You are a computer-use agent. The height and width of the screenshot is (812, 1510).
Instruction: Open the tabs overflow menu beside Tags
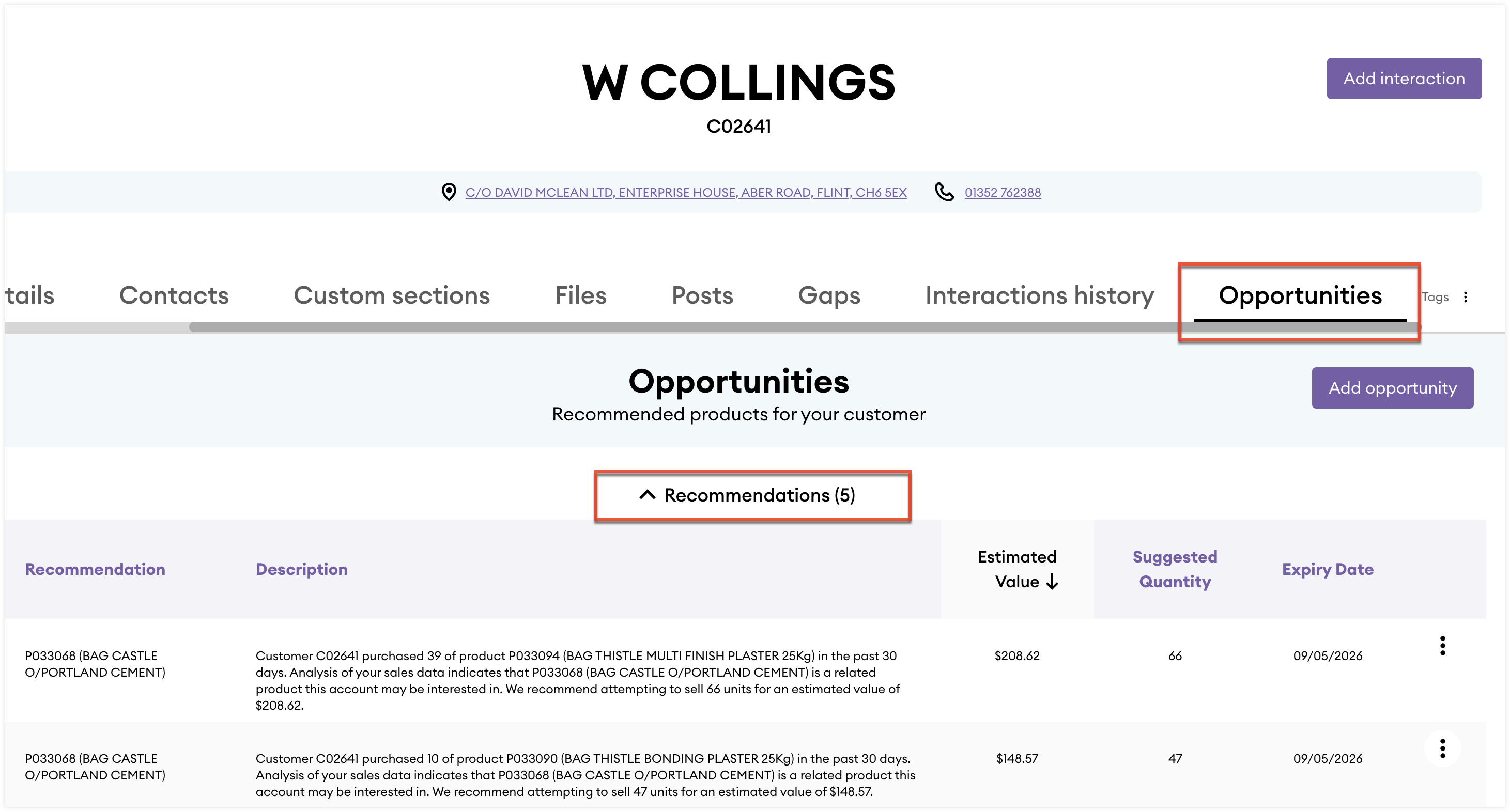point(1466,297)
